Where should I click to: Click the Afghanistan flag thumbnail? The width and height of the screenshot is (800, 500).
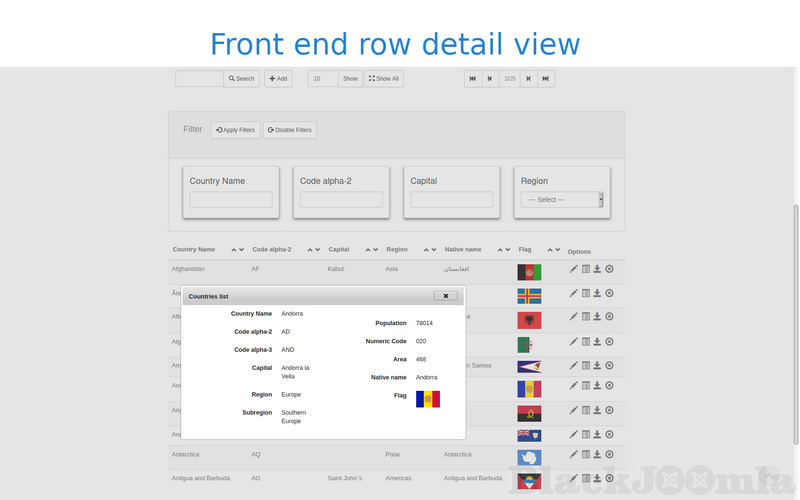529,272
